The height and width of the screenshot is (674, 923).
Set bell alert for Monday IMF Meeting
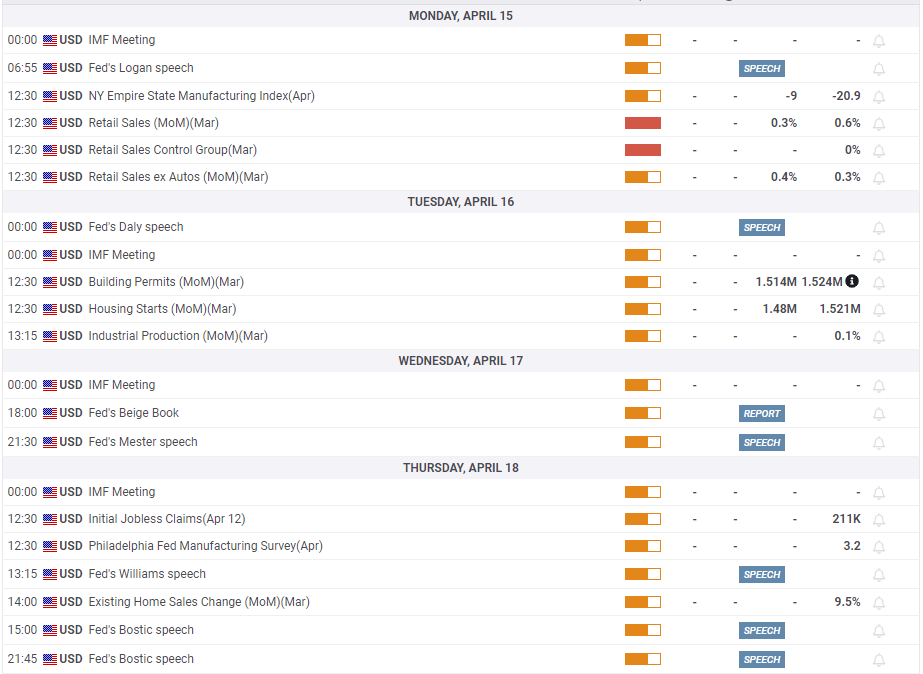tap(879, 41)
